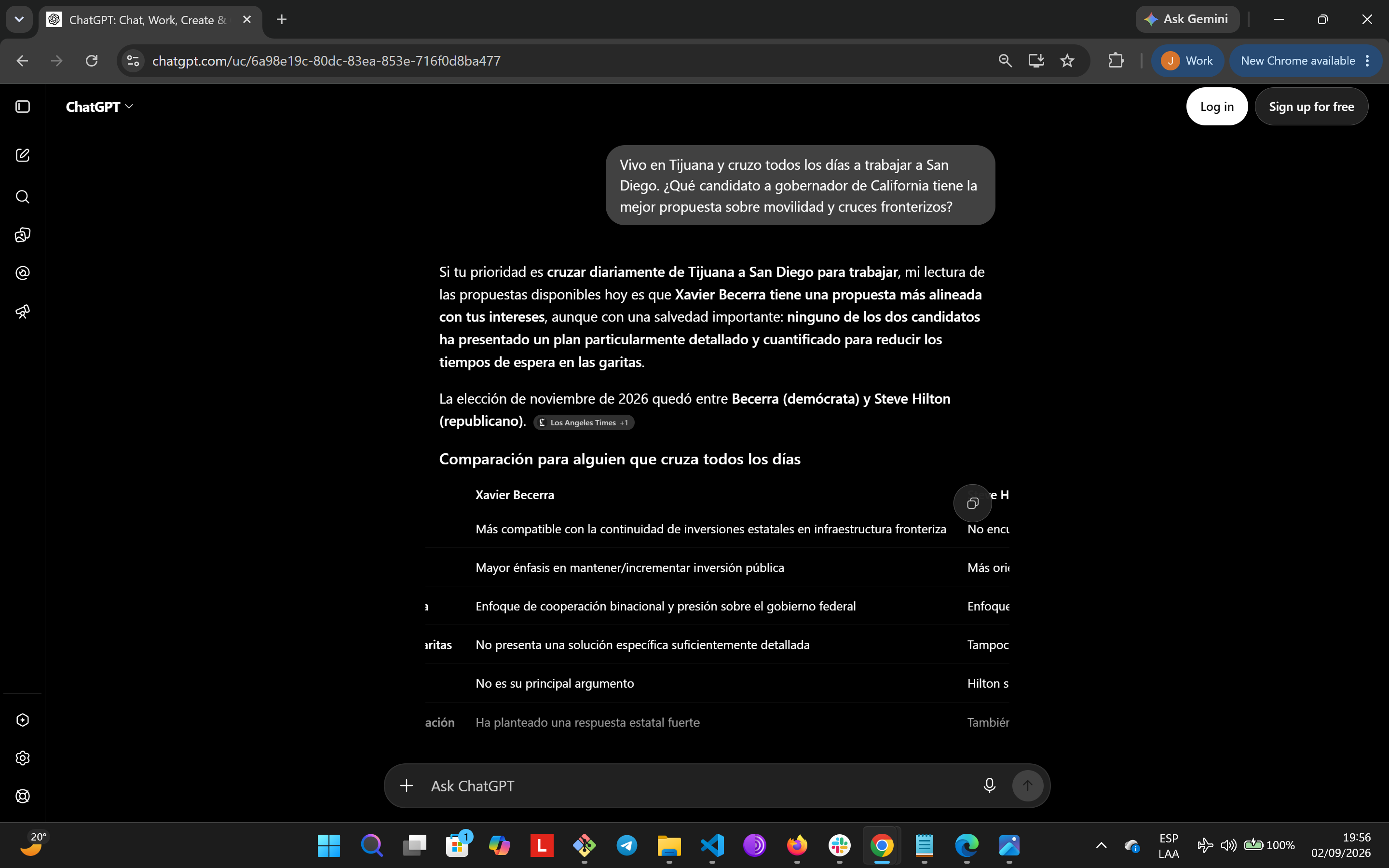Focus the Ask ChatGPT message field
Viewport: 1389px width, 868px height.
tap(697, 786)
